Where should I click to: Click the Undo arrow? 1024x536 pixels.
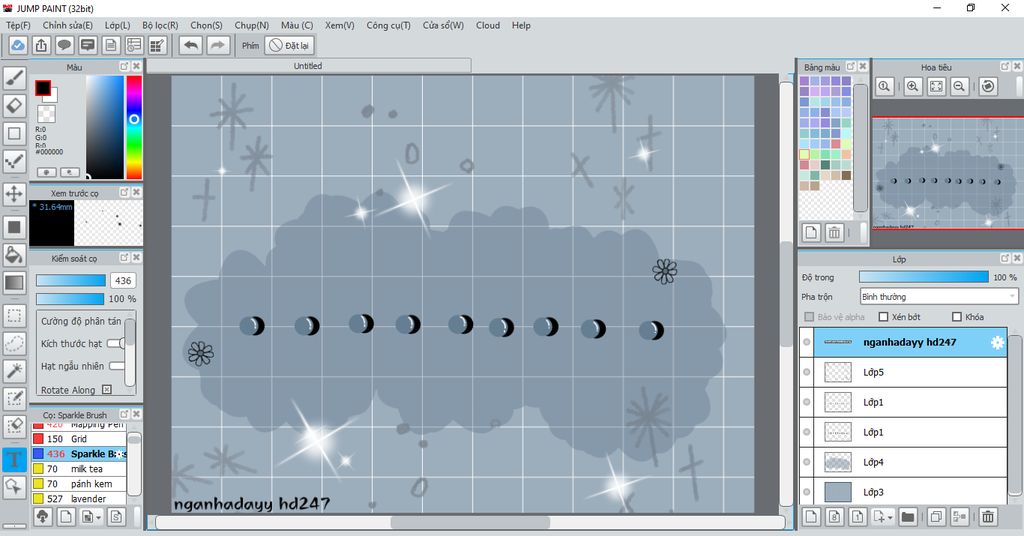point(191,46)
